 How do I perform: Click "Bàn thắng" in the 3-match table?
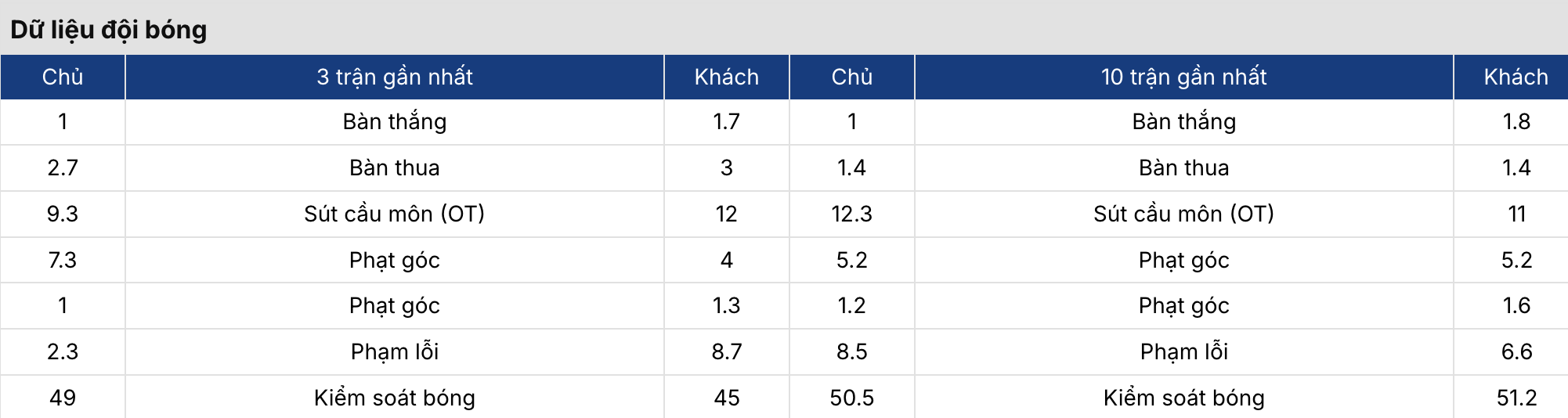click(395, 122)
